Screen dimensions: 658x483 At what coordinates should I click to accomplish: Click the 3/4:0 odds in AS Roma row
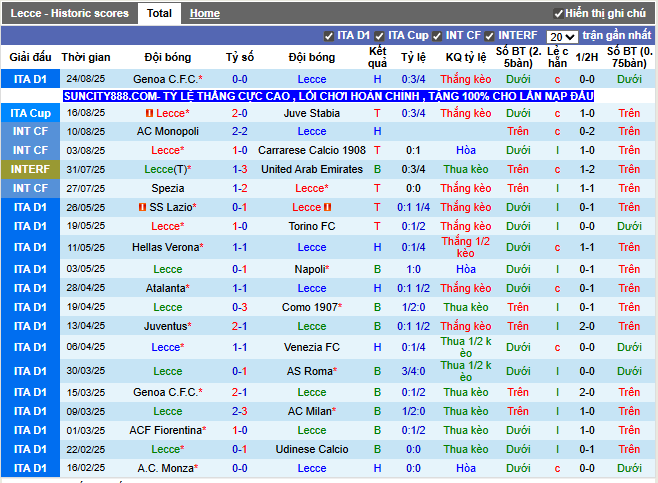413,371
